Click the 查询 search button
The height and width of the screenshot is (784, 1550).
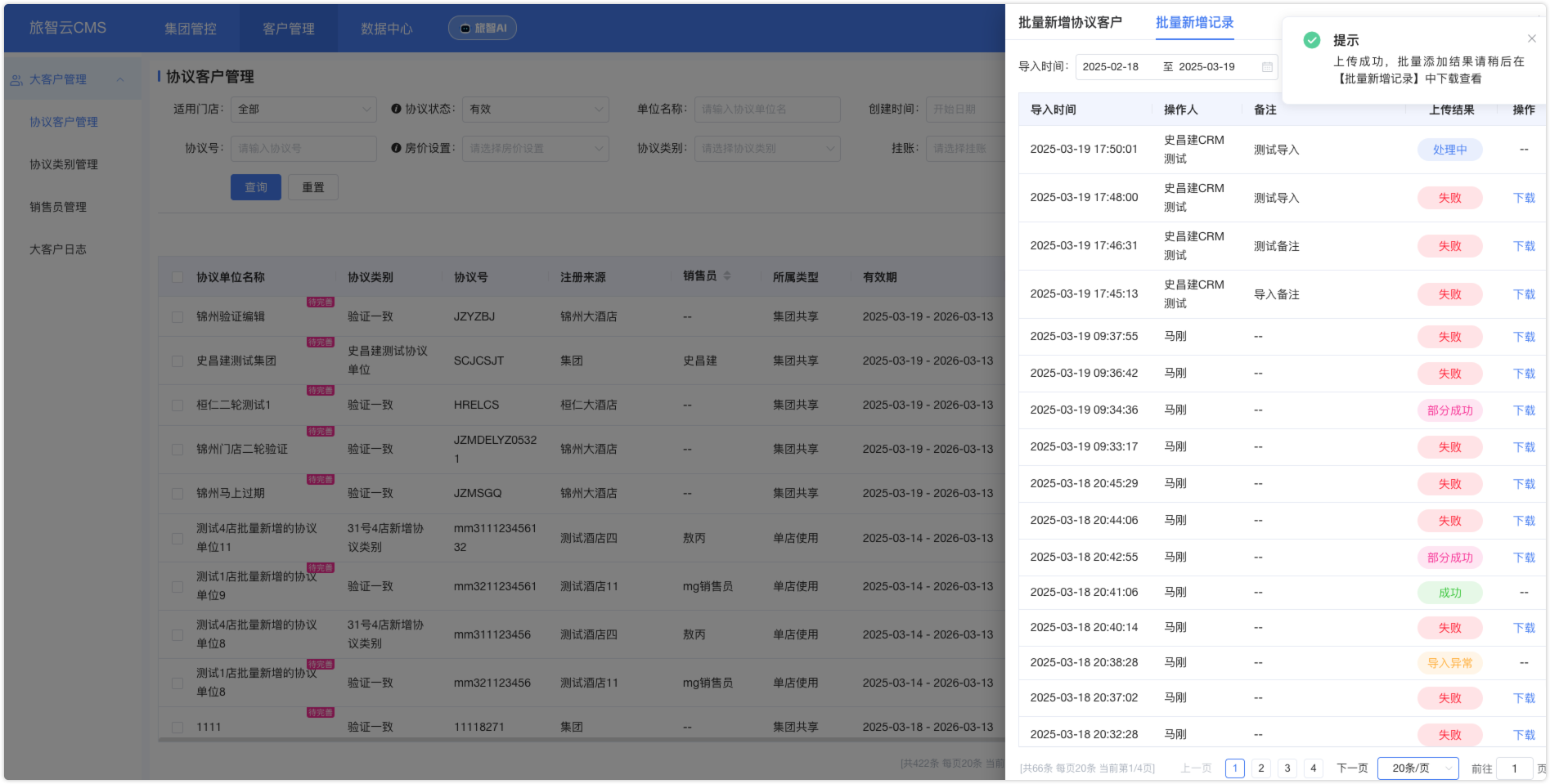[x=256, y=187]
